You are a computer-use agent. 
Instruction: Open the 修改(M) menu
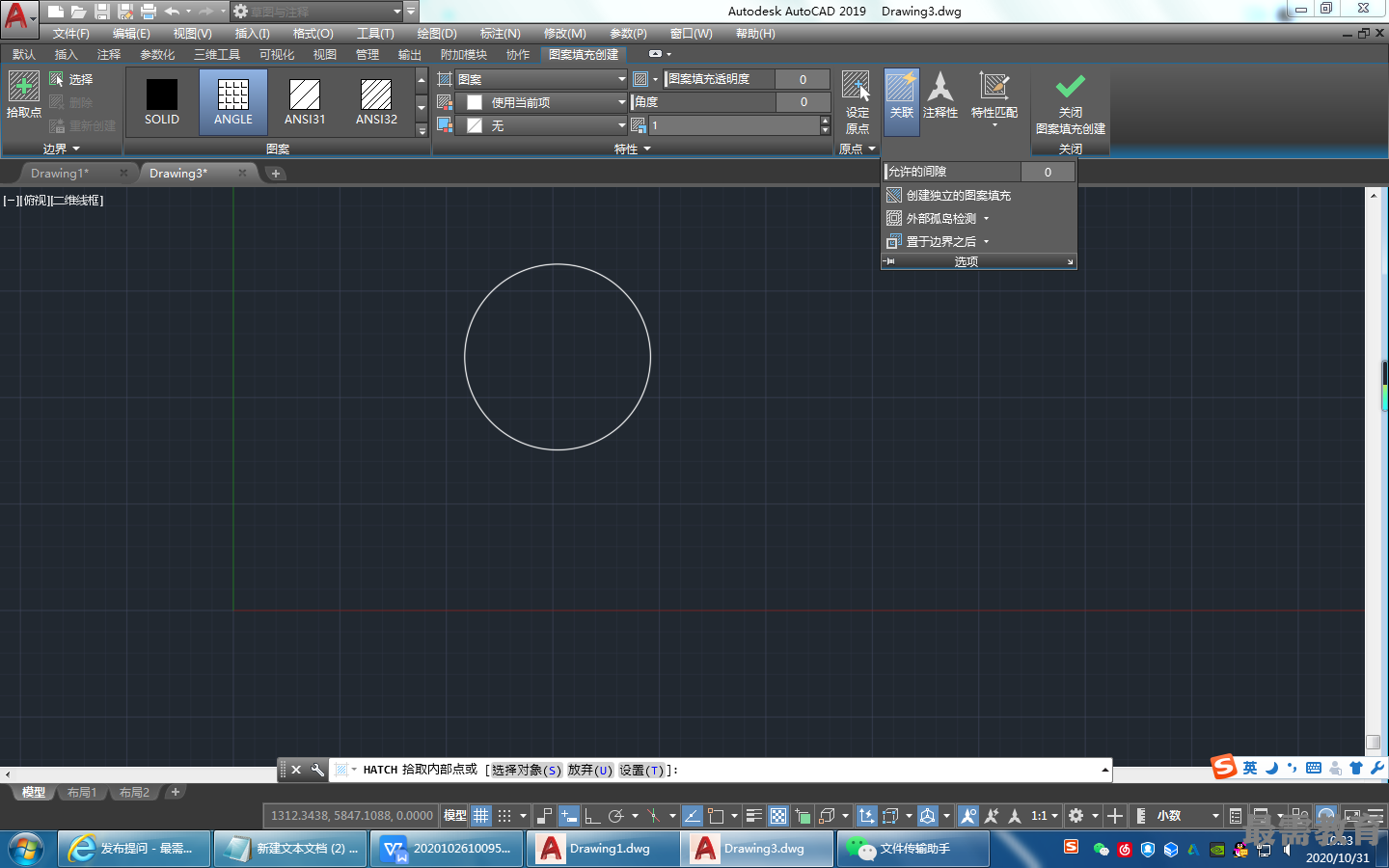tap(564, 33)
